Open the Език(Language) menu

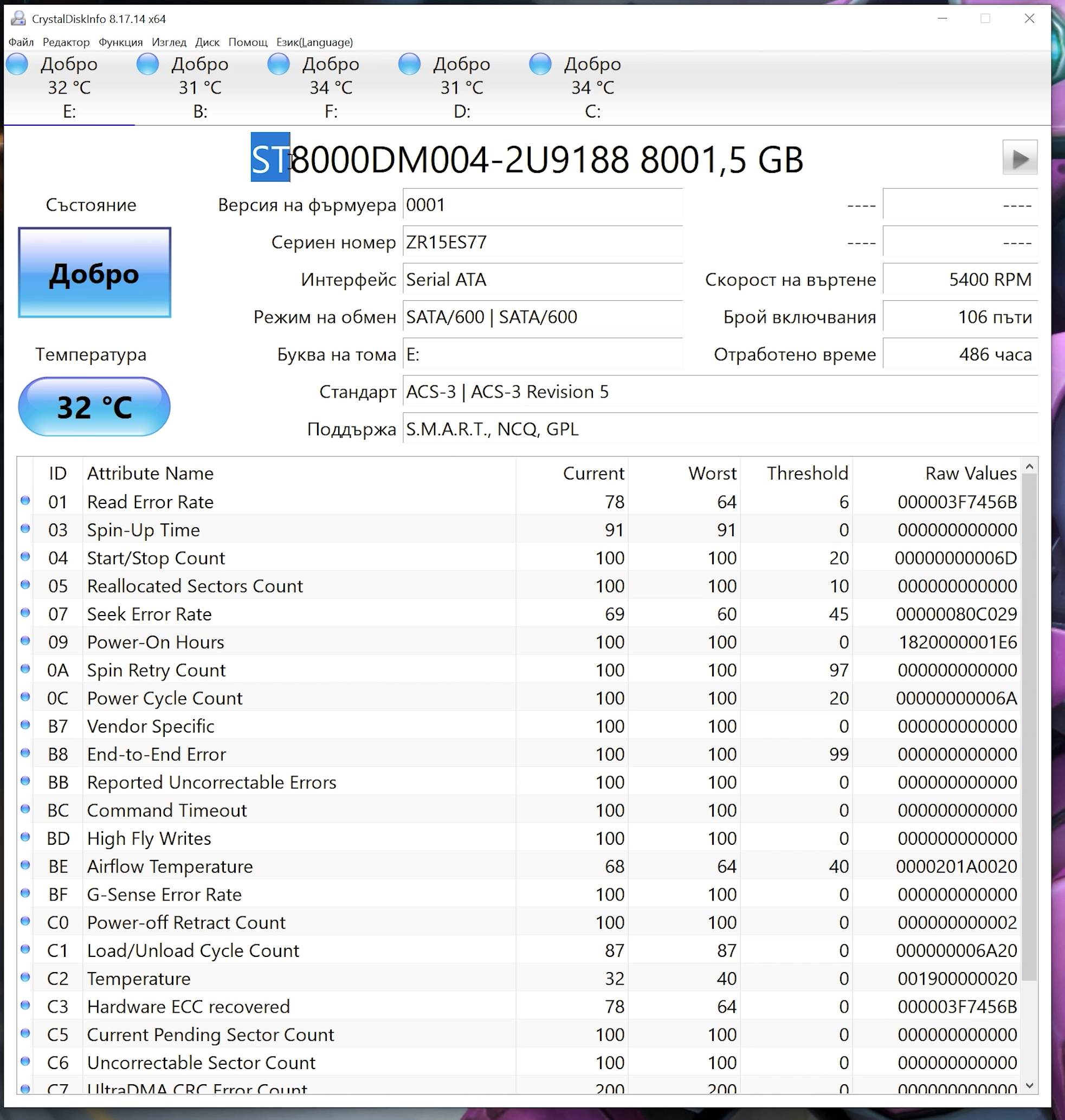pyautogui.click(x=314, y=42)
